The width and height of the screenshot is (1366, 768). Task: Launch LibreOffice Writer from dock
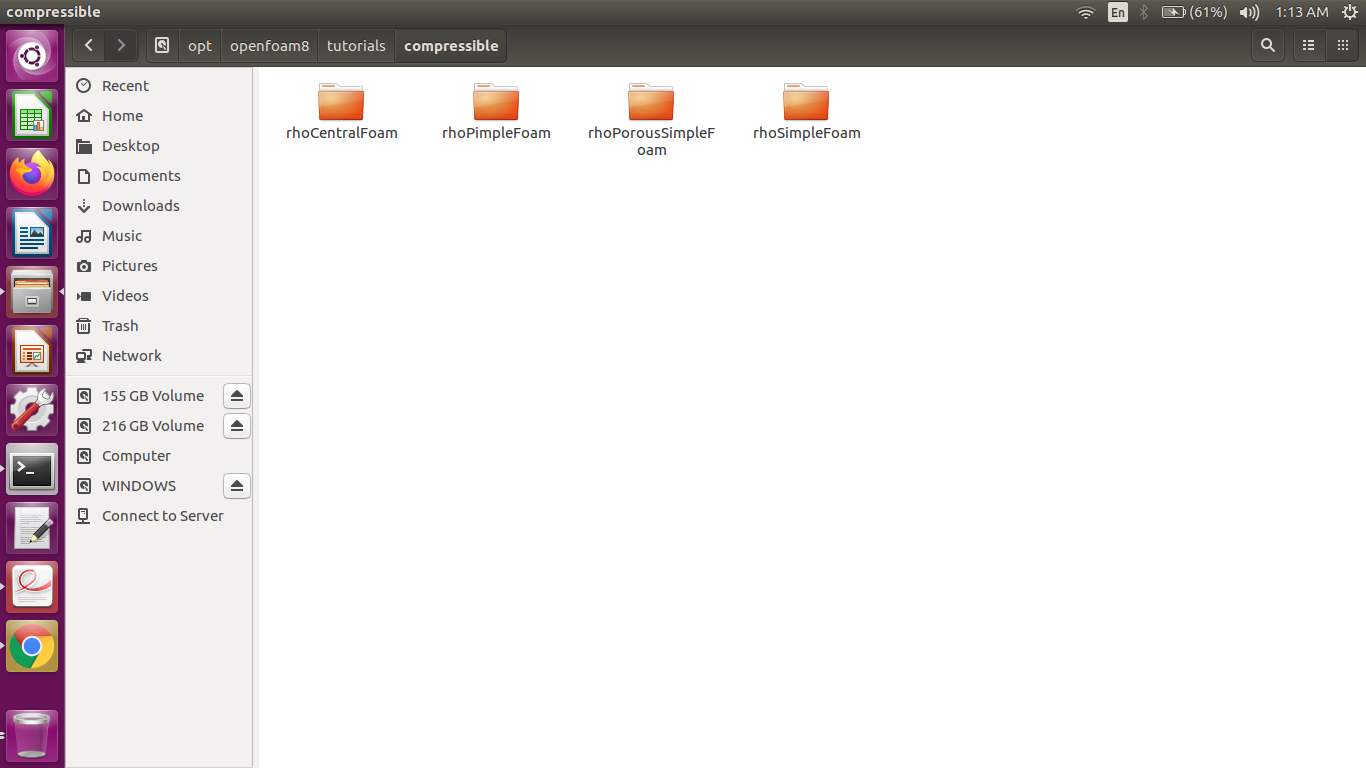point(32,234)
